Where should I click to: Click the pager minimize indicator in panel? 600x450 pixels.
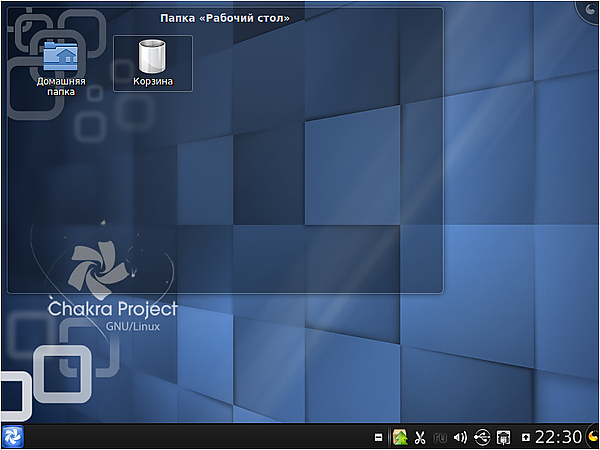(x=379, y=437)
